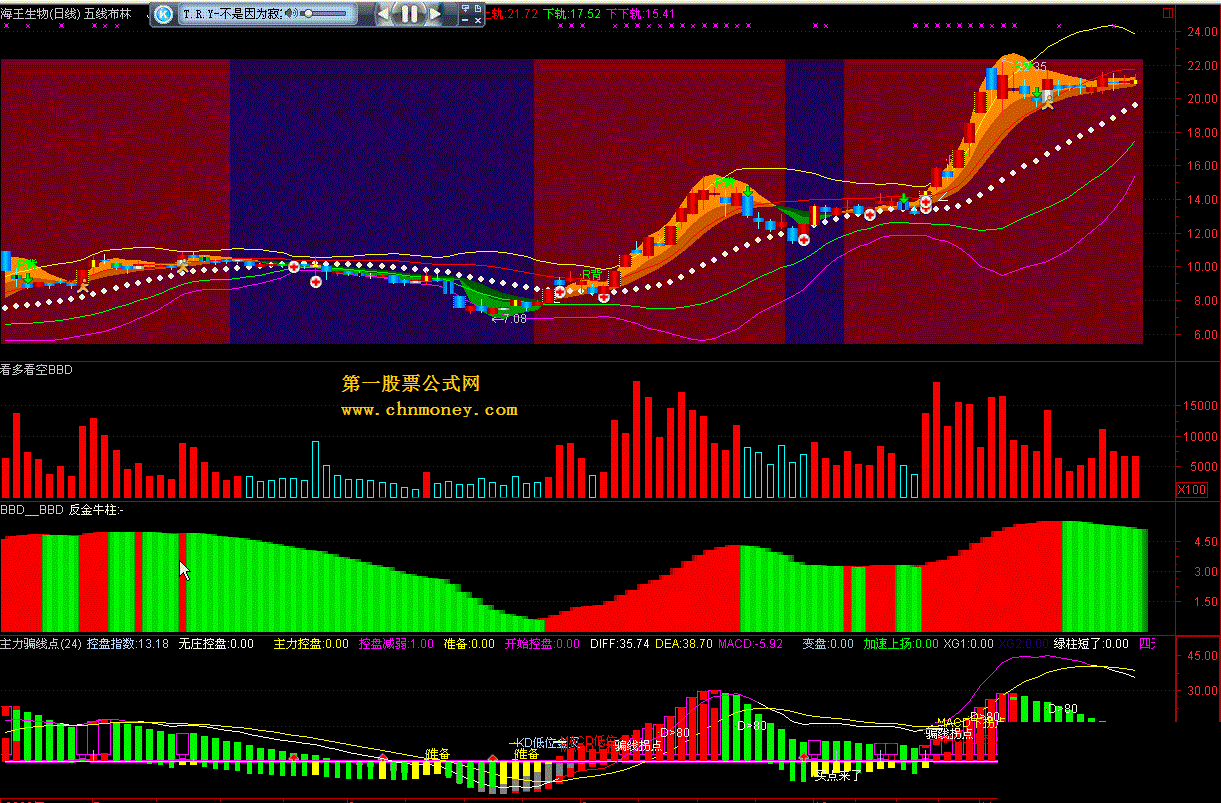Click the 10000 volume axis label
The image size is (1221, 803).
pos(1198,437)
